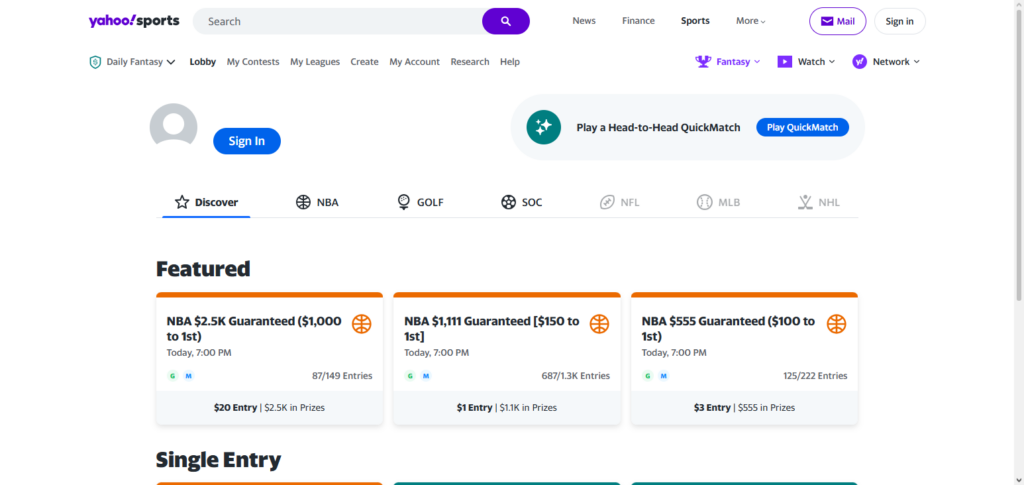Click the Finance link
Screen dimensions: 1024x485
638,21
